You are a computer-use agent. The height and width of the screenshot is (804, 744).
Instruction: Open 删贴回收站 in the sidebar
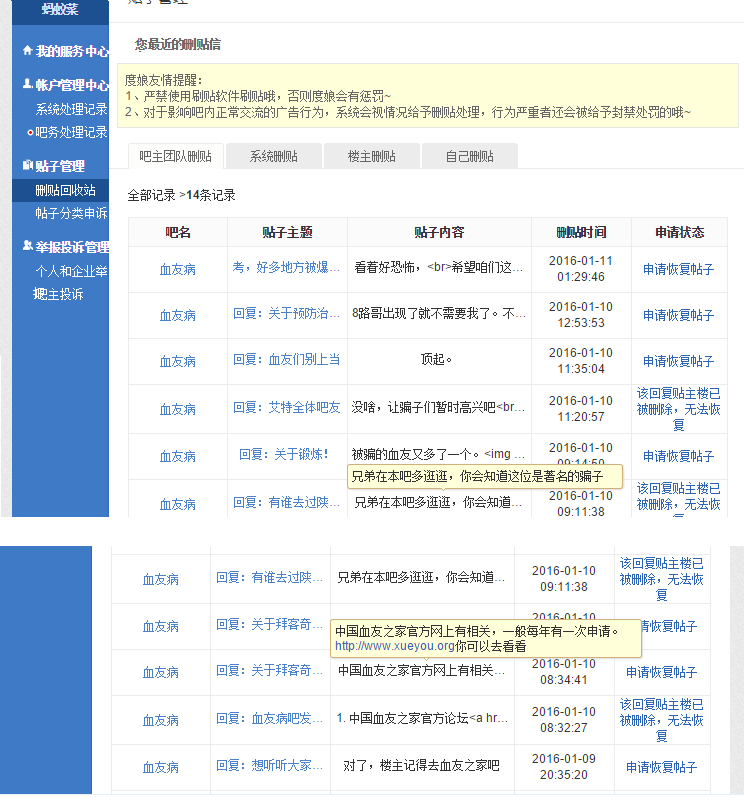pos(65,190)
